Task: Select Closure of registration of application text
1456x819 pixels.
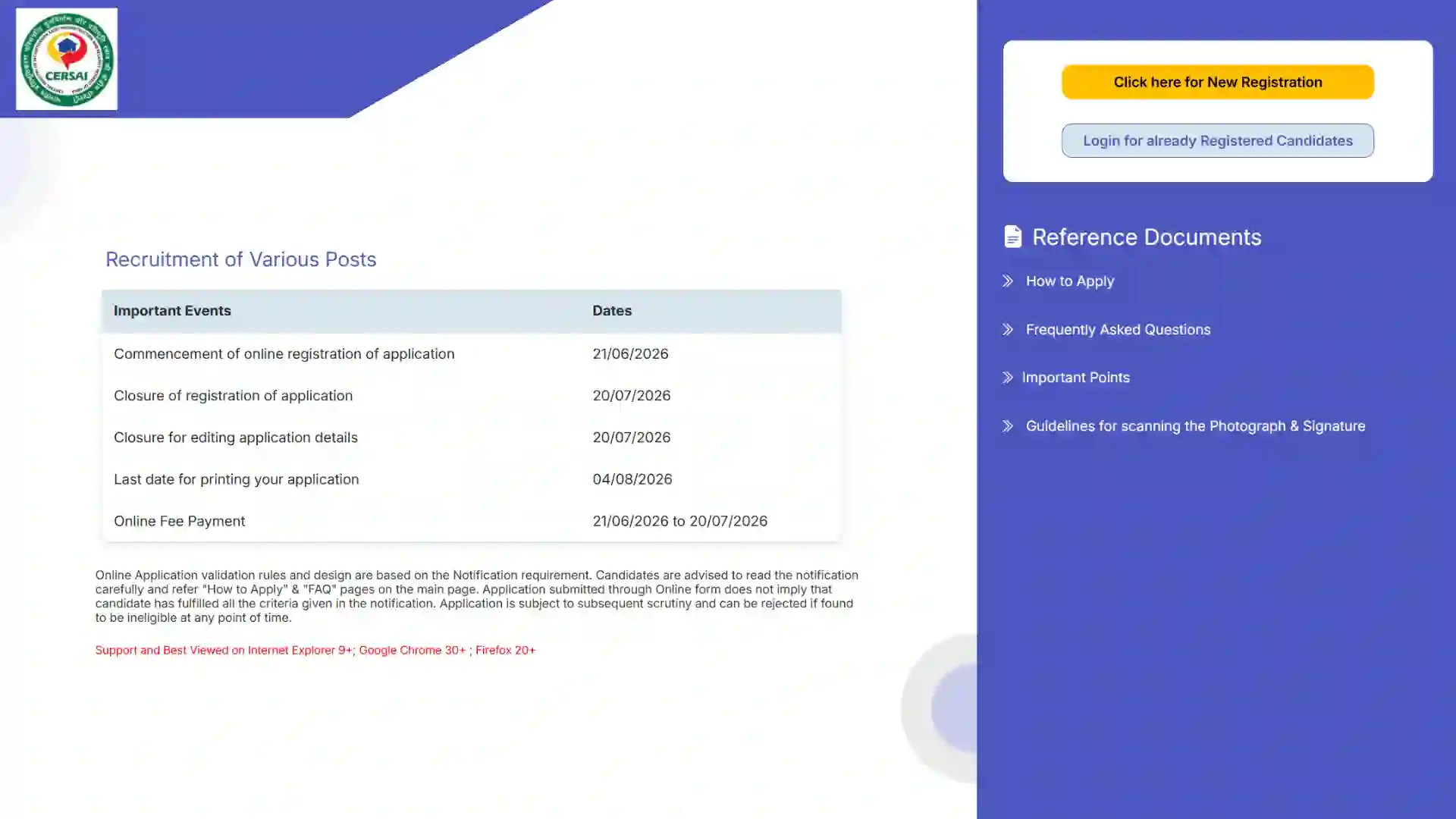Action: (x=233, y=396)
